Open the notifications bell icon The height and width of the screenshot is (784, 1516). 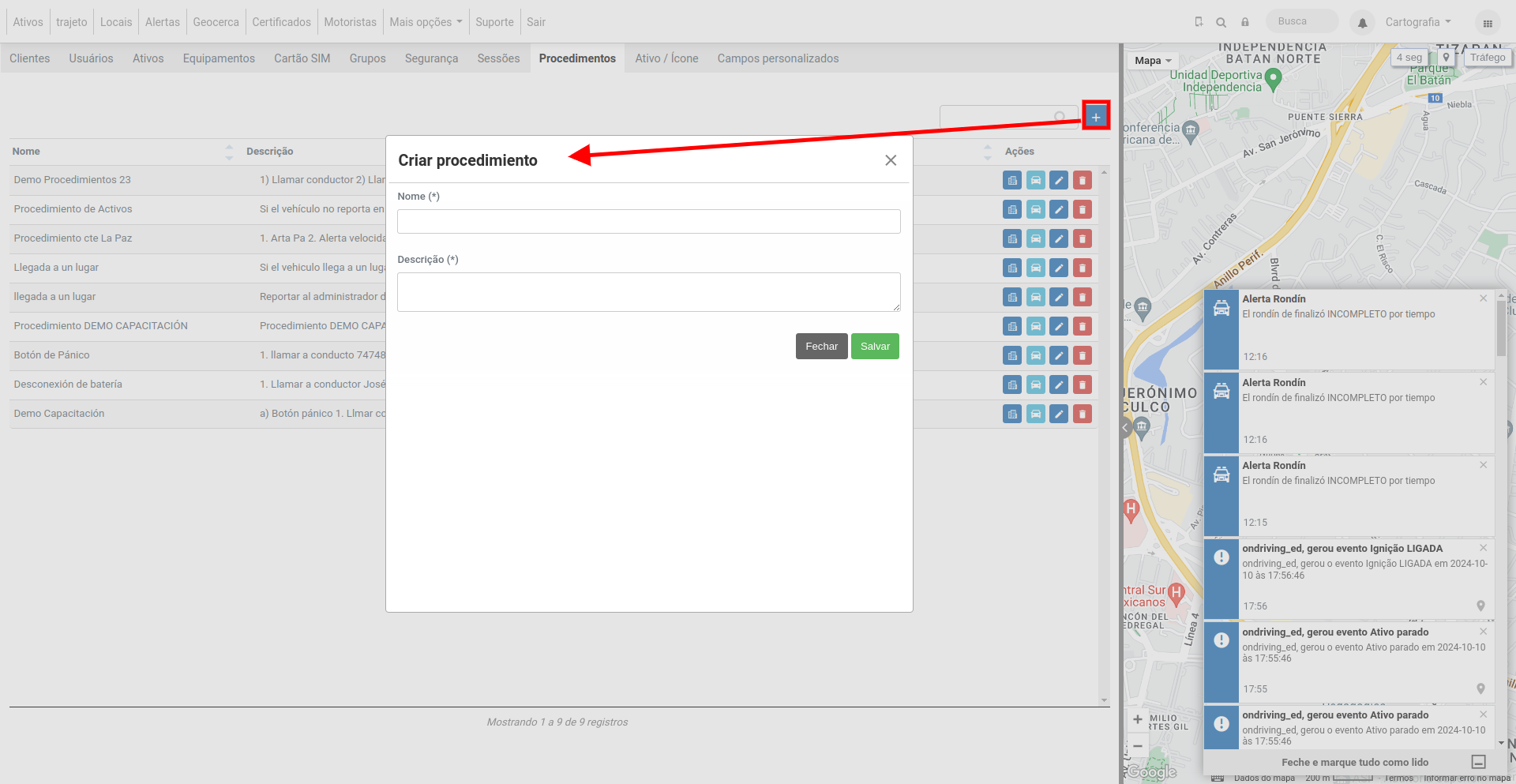[x=1362, y=23]
